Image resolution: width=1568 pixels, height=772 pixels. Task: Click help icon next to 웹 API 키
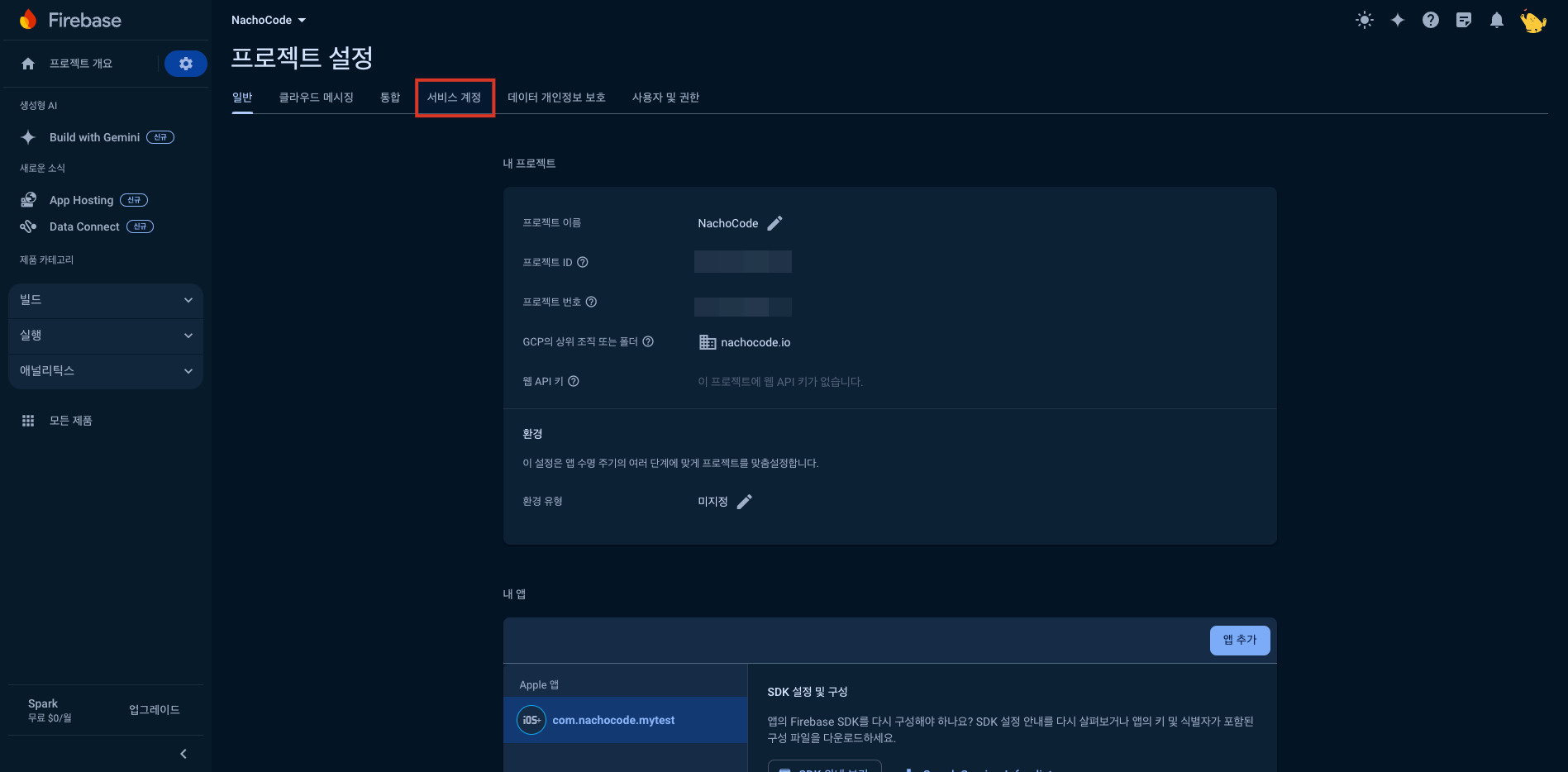(x=574, y=381)
